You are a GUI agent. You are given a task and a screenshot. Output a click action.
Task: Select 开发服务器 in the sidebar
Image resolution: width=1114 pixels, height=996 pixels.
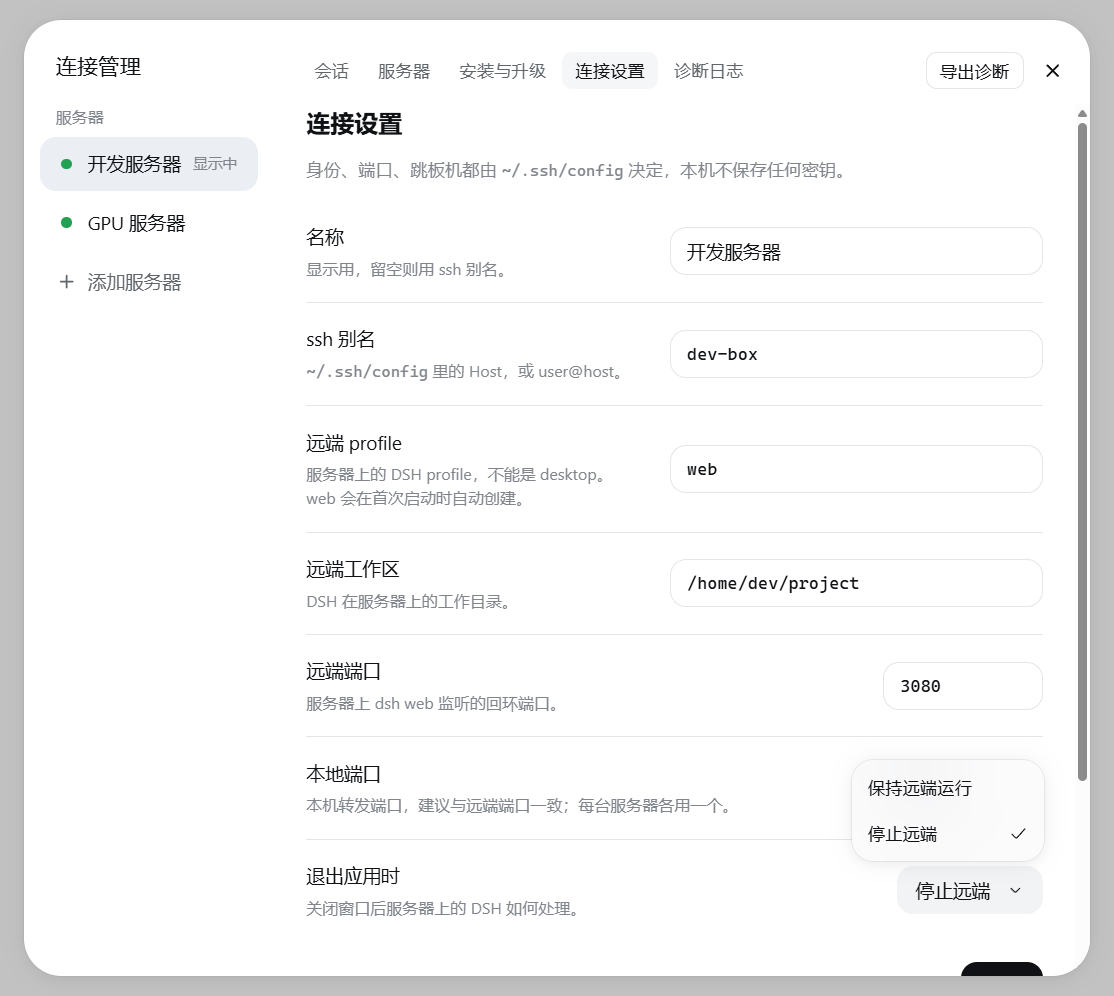click(x=149, y=164)
